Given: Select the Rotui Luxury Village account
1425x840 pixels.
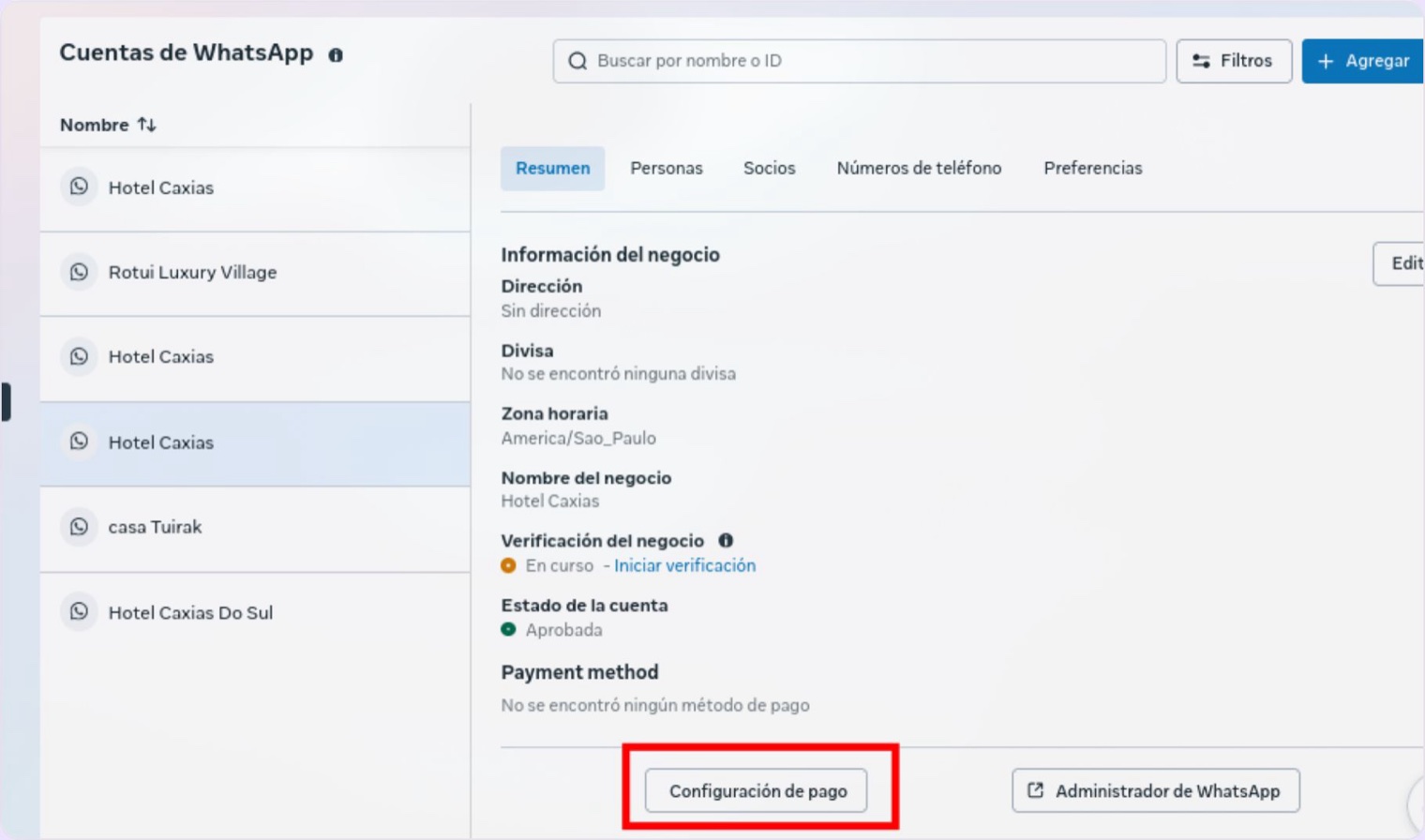Looking at the screenshot, I should pyautogui.click(x=255, y=273).
